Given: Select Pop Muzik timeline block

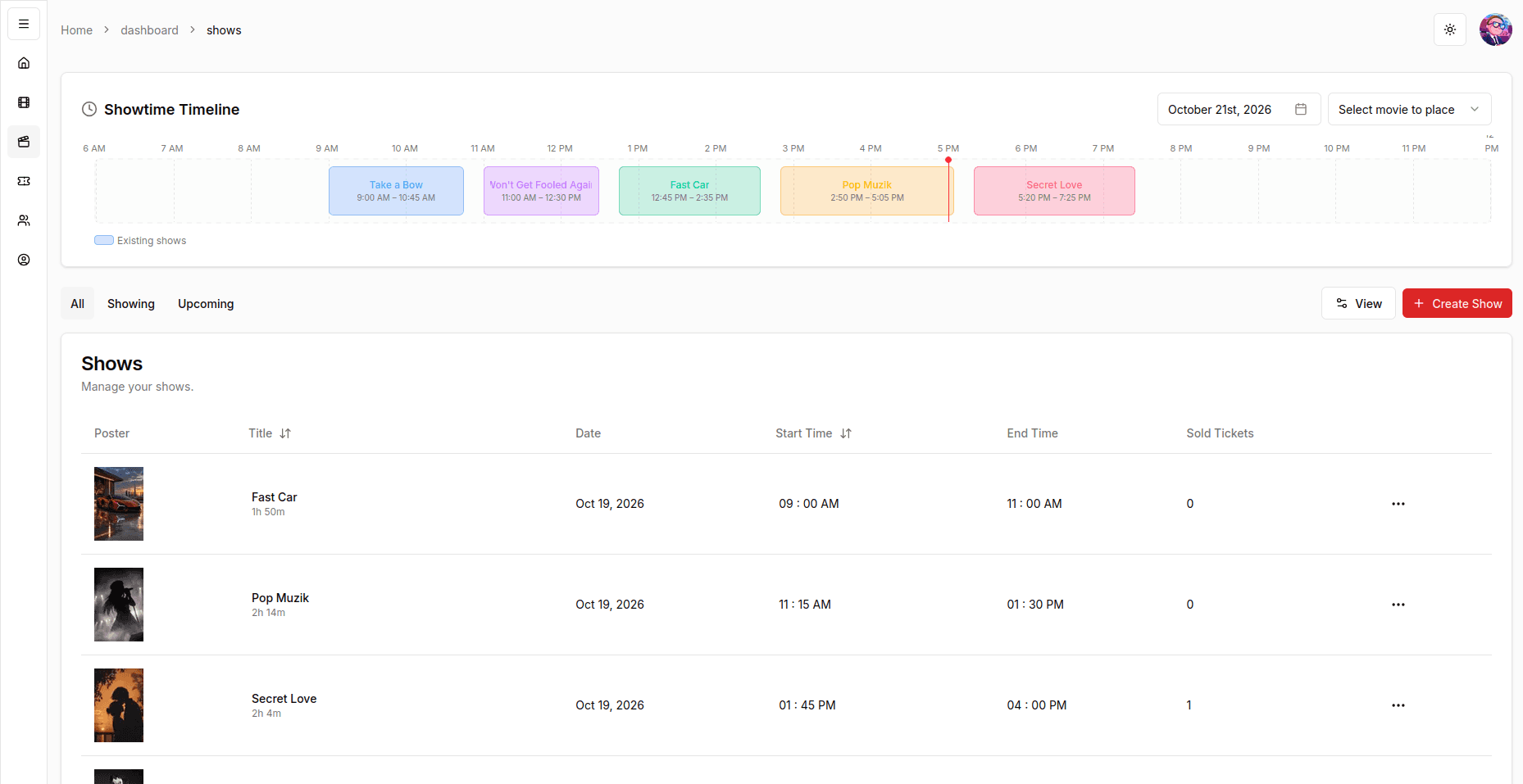Looking at the screenshot, I should 866,191.
